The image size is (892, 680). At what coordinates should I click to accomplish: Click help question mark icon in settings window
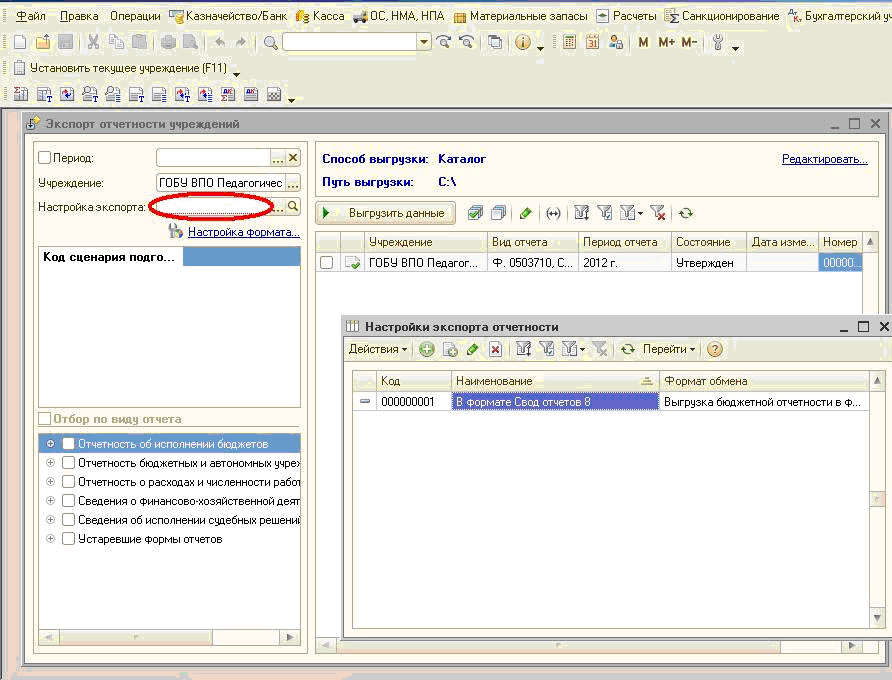click(714, 349)
